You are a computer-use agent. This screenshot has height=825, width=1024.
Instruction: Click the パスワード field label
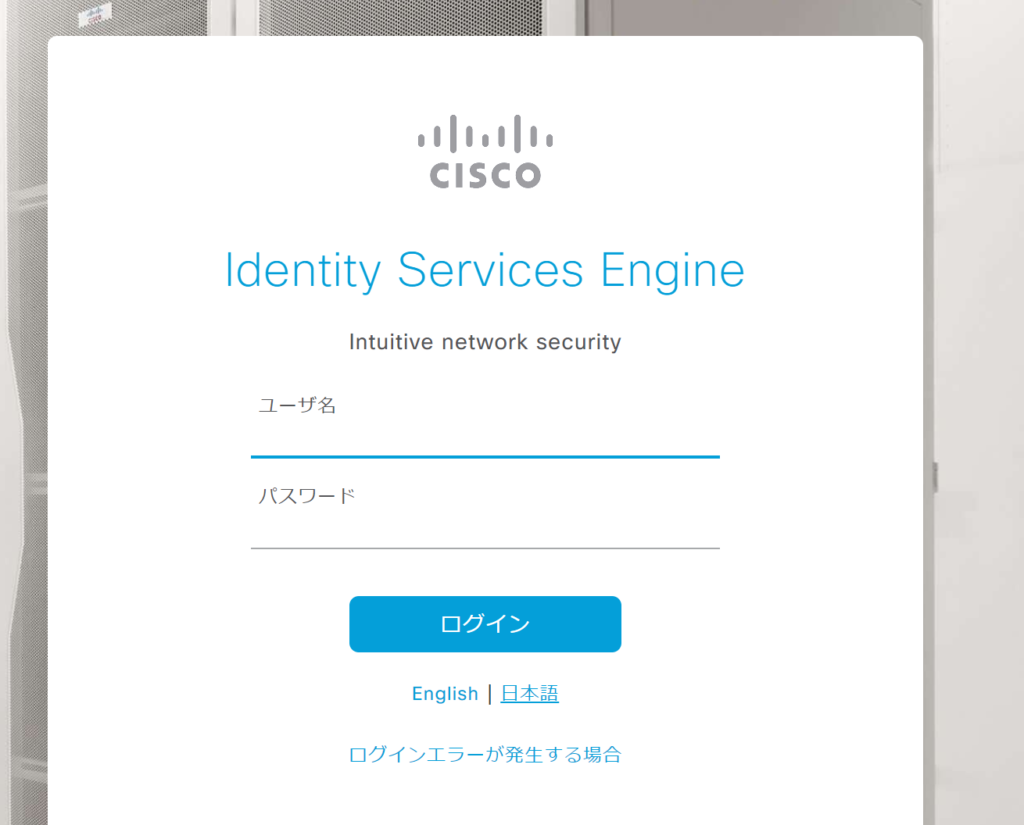[x=307, y=495]
